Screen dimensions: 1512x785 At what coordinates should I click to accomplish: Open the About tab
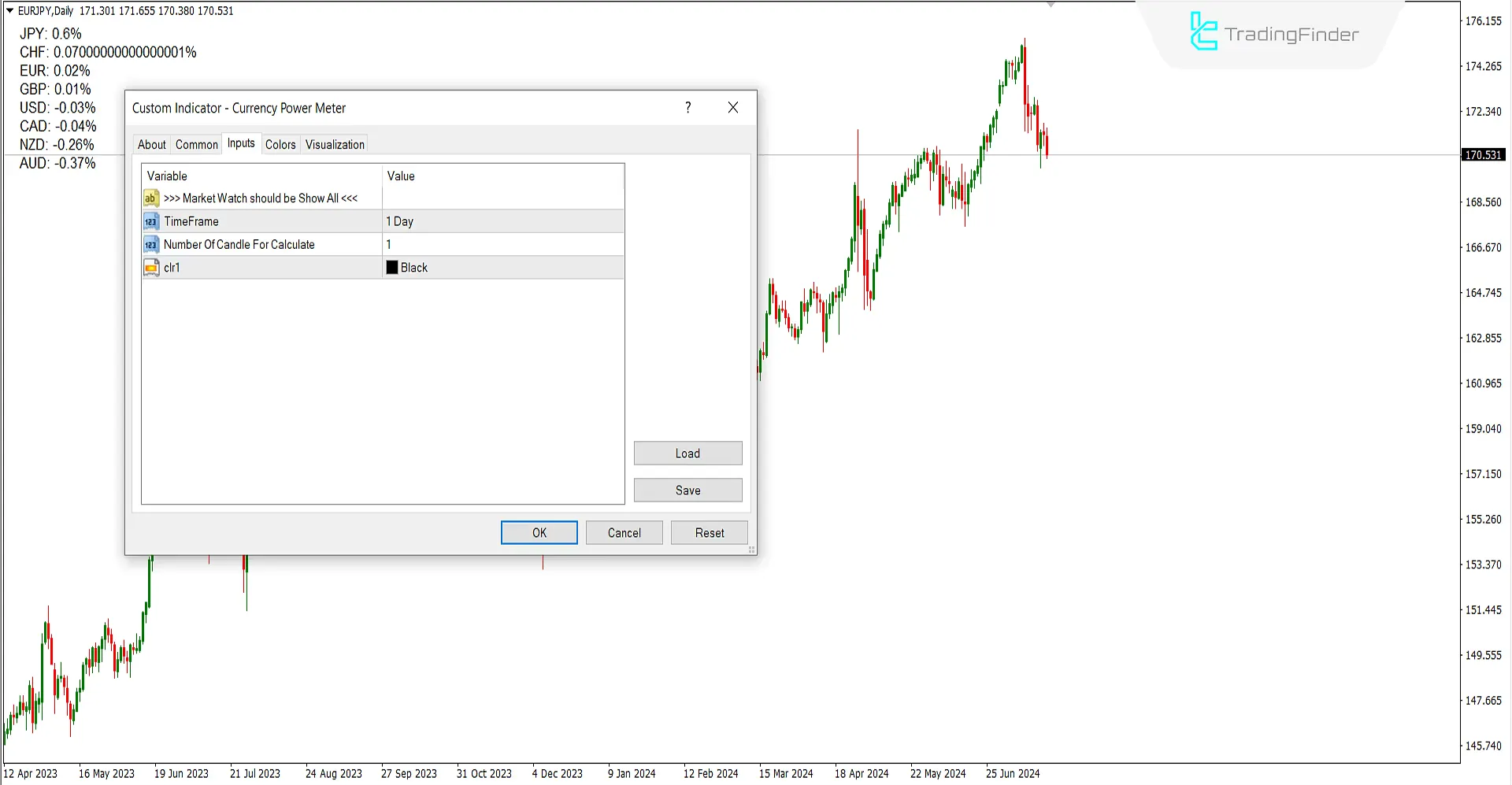[151, 144]
